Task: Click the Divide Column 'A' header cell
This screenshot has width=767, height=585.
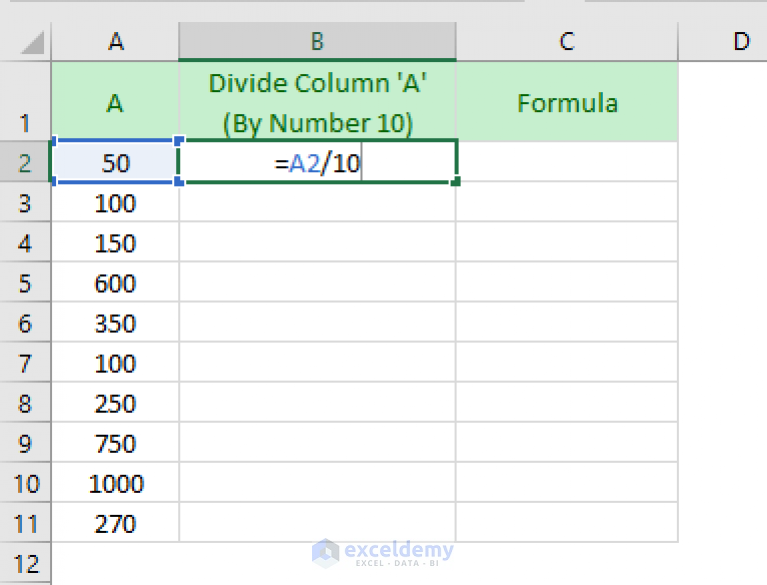Action: [317, 102]
